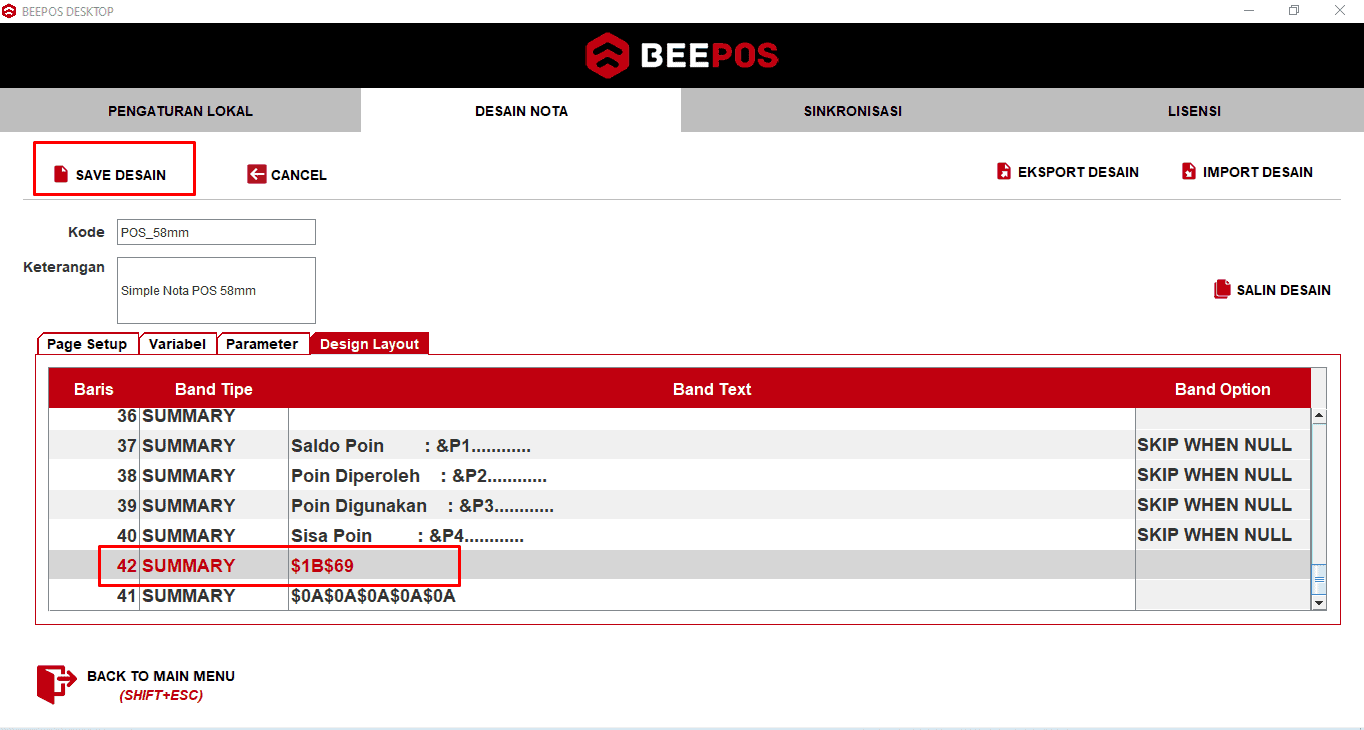Click the Cancel back-arrow icon
Screen dimensions: 1364x730
click(257, 174)
